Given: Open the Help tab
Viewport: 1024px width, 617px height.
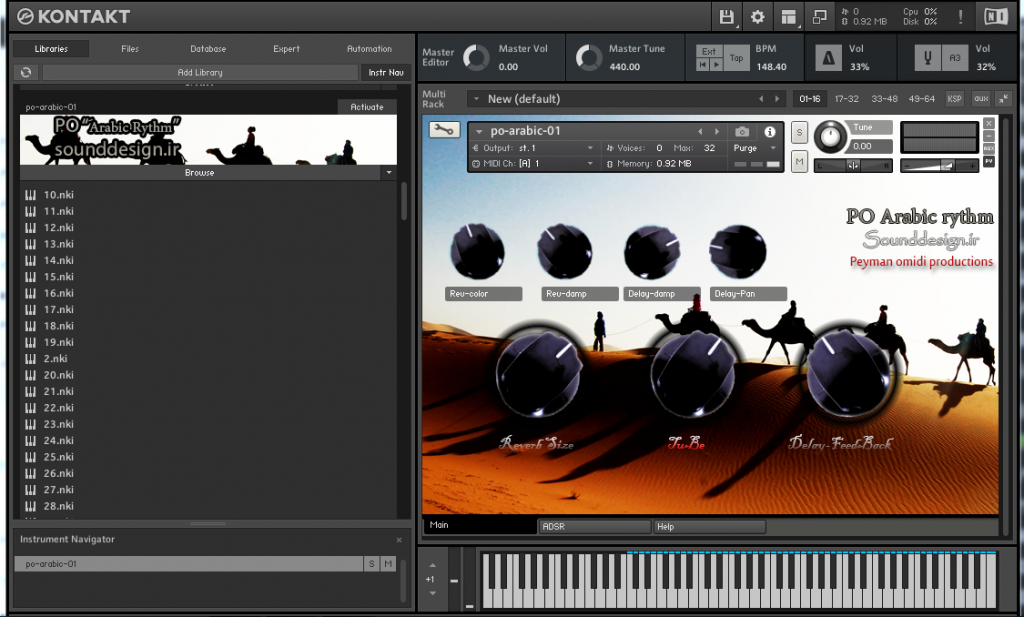Looking at the screenshot, I should [x=709, y=526].
